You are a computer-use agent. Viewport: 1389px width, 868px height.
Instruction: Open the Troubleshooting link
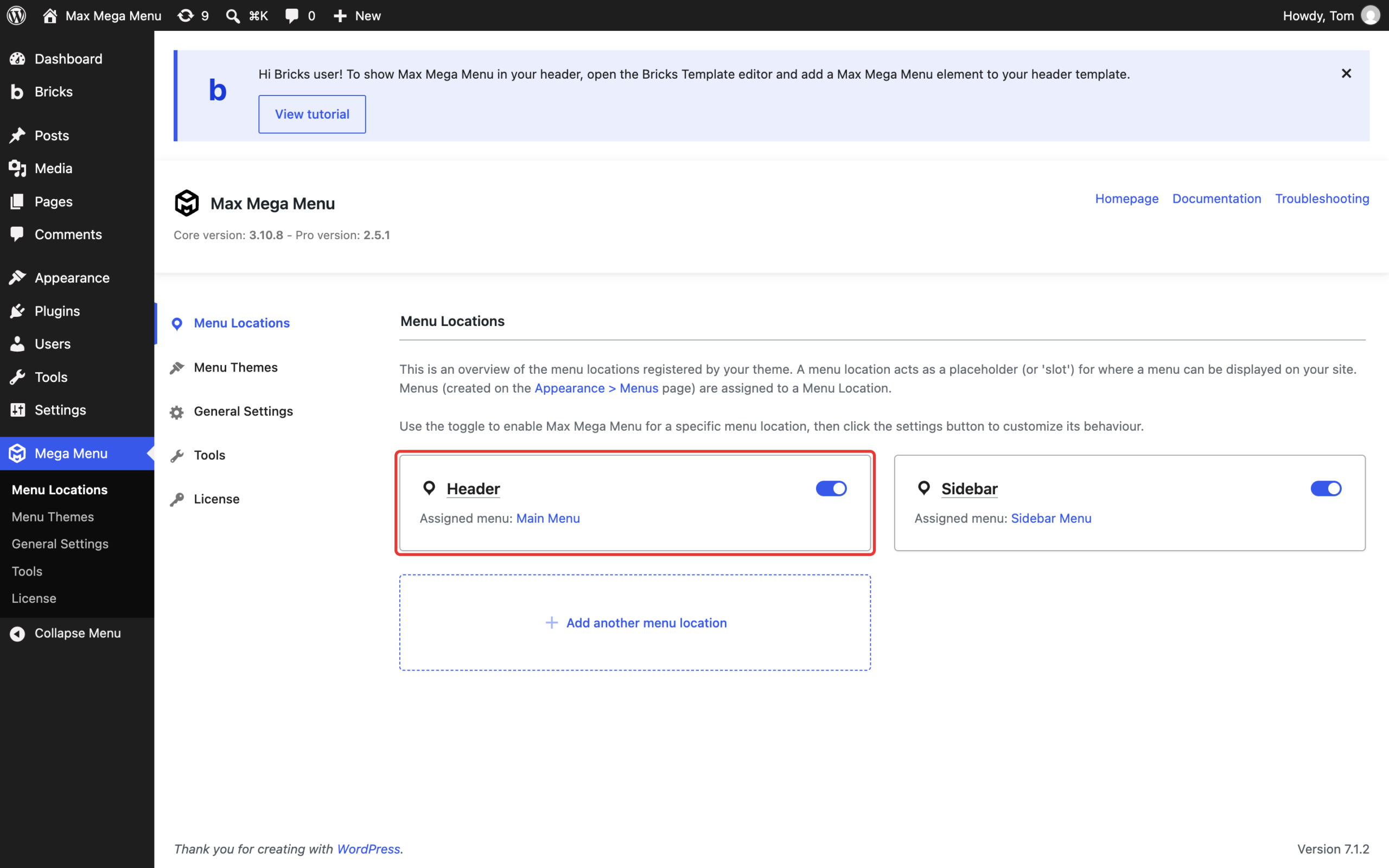tap(1322, 199)
